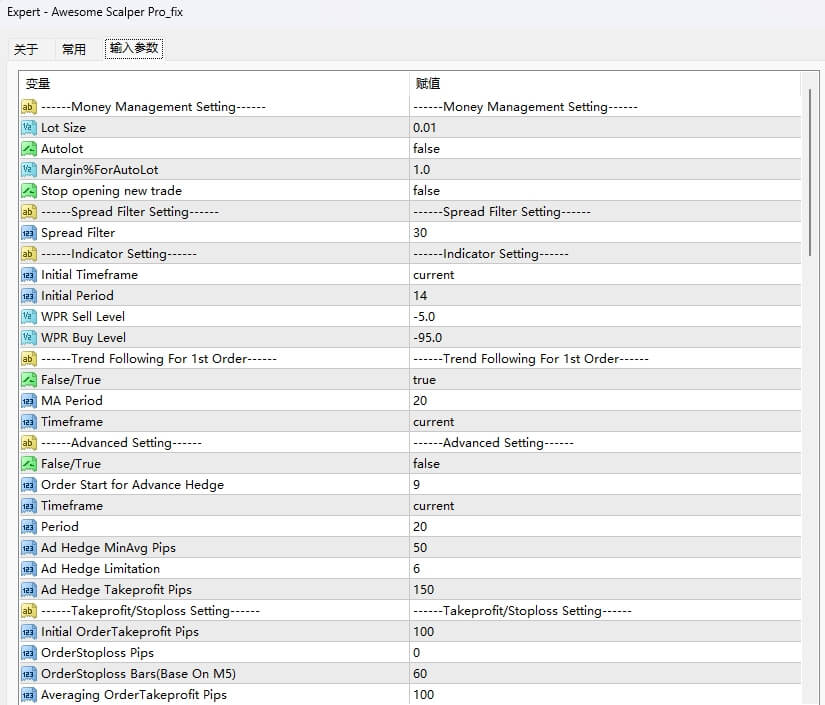Open the 关于 tab
This screenshot has height=705, width=825.
click(x=26, y=49)
